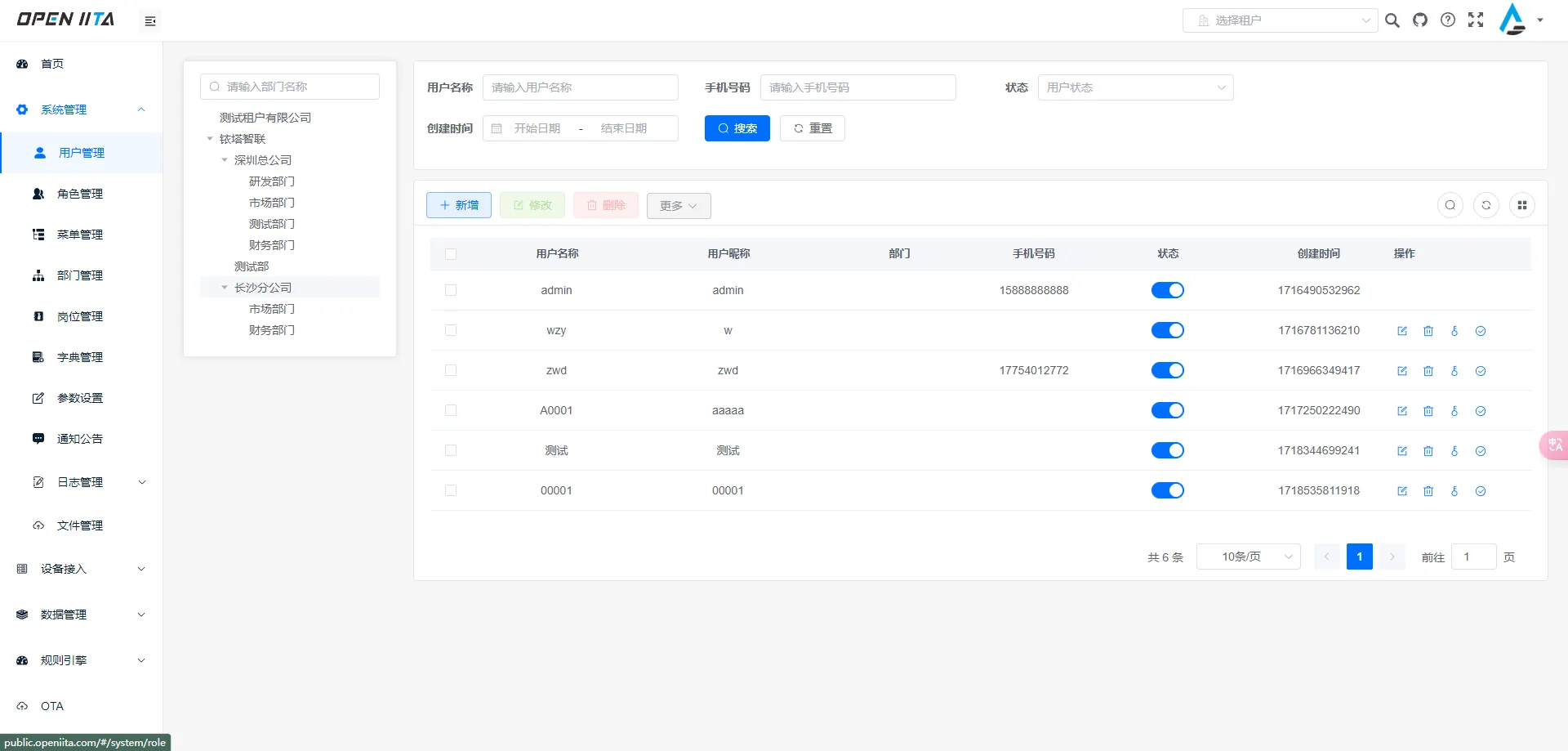The height and width of the screenshot is (751, 1568).
Task: Click the blue 搜索 search button
Action: click(x=737, y=128)
